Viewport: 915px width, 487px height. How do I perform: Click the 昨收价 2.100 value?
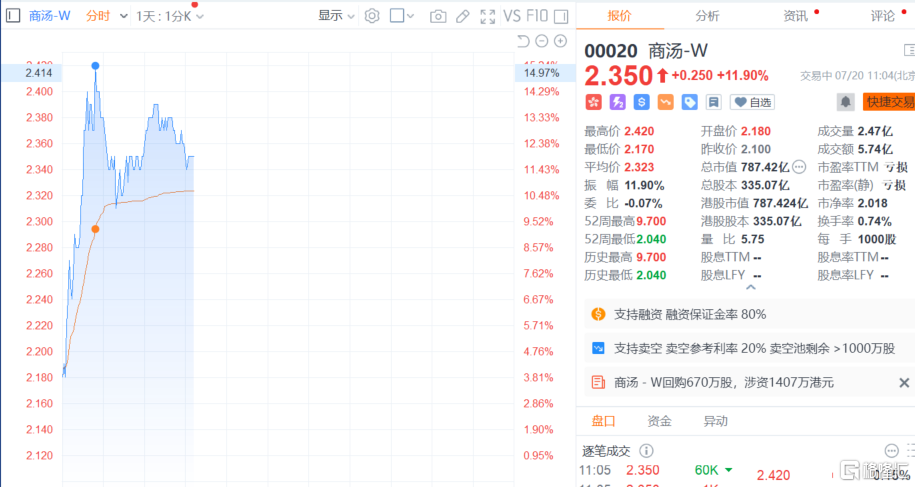(x=756, y=149)
